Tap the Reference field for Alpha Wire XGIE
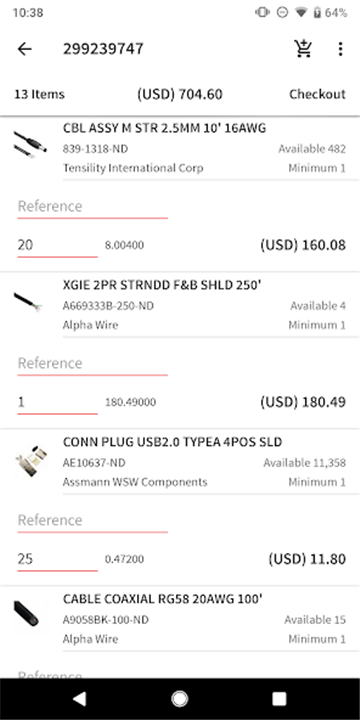Viewport: 360px width, 720px height. (92, 364)
